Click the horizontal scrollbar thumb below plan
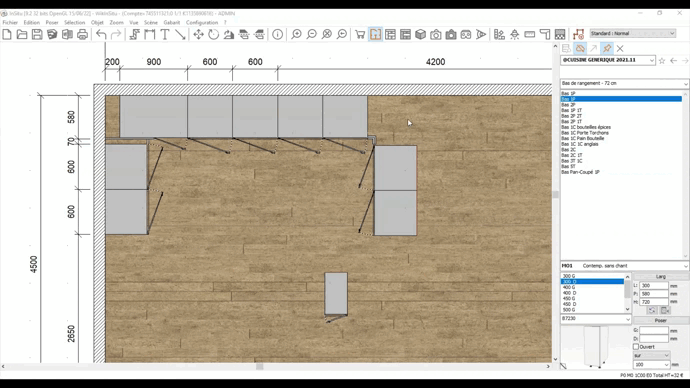The width and height of the screenshot is (690, 388). coord(260,366)
